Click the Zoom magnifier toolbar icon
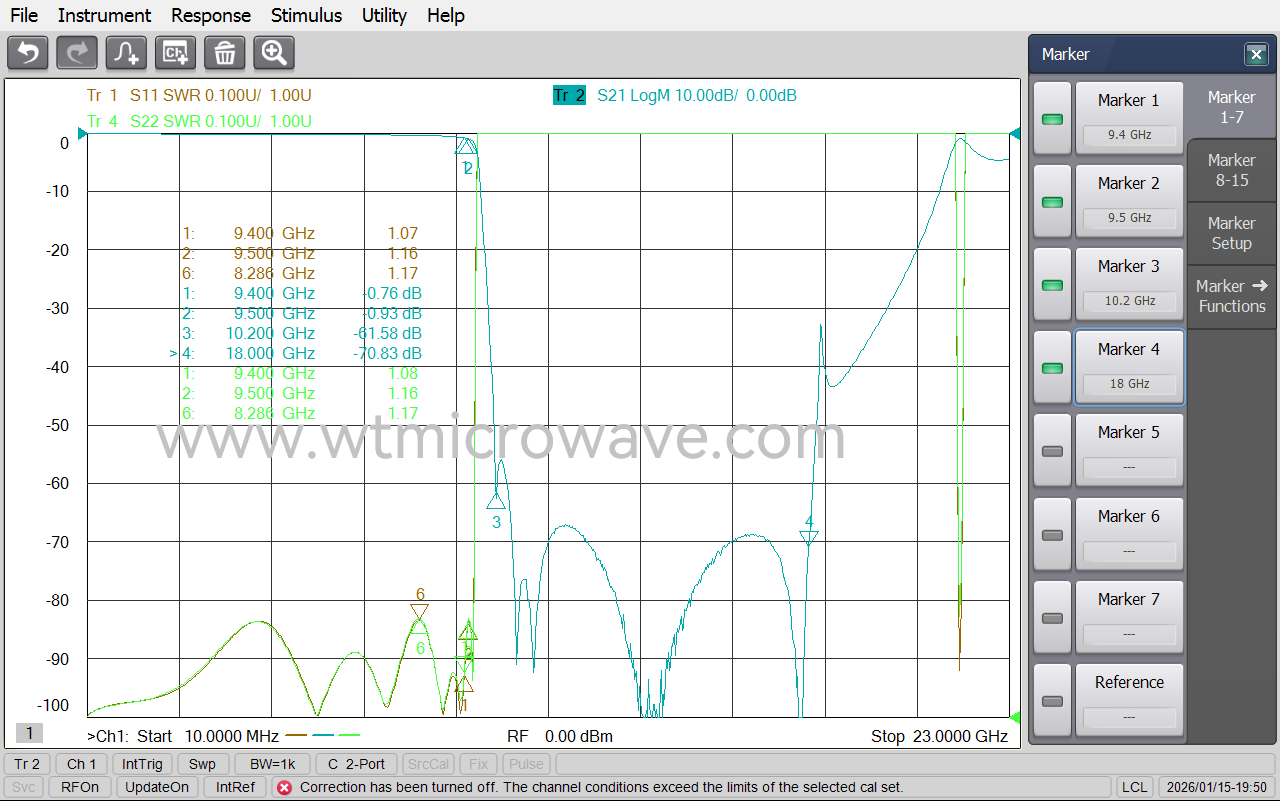Image resolution: width=1280 pixels, height=801 pixels. tap(274, 52)
